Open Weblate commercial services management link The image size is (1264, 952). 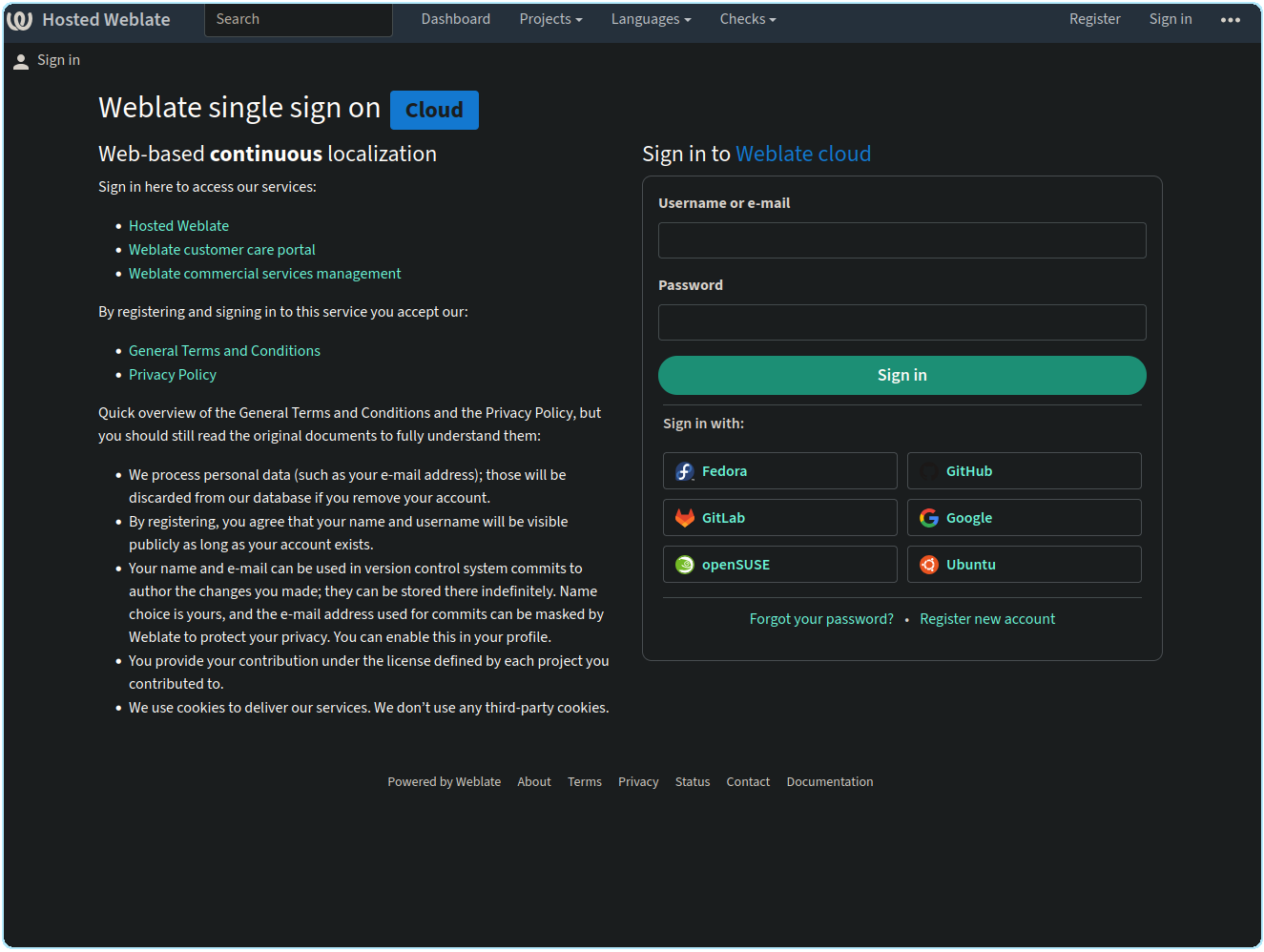265,274
